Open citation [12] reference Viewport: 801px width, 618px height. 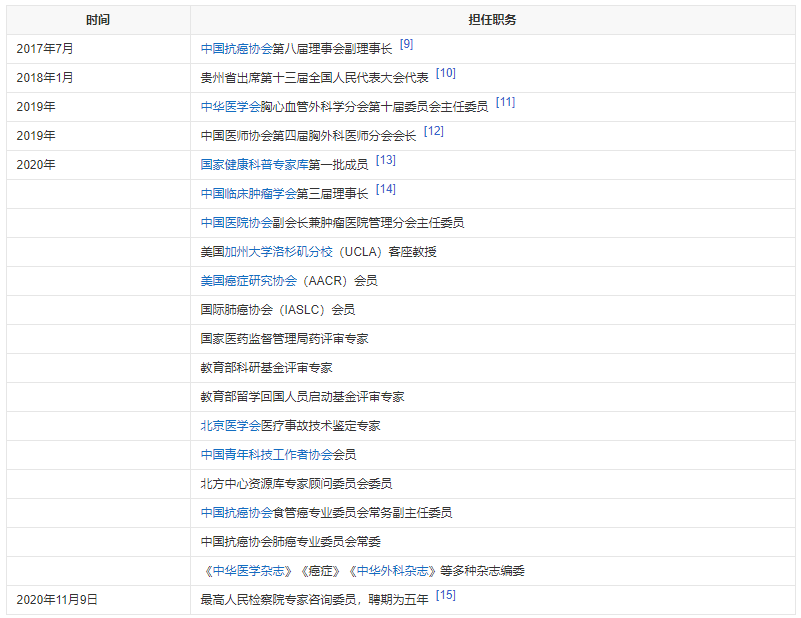[x=434, y=131]
